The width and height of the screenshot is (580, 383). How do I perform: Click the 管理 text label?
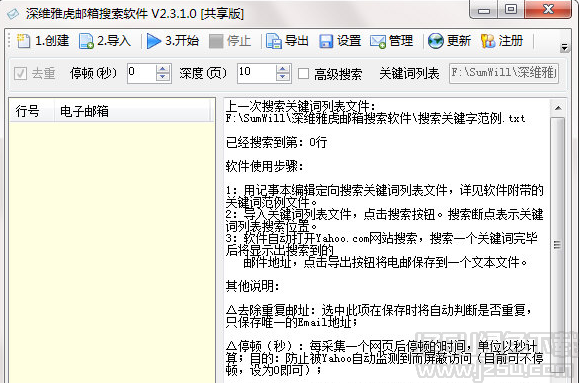pyautogui.click(x=401, y=41)
